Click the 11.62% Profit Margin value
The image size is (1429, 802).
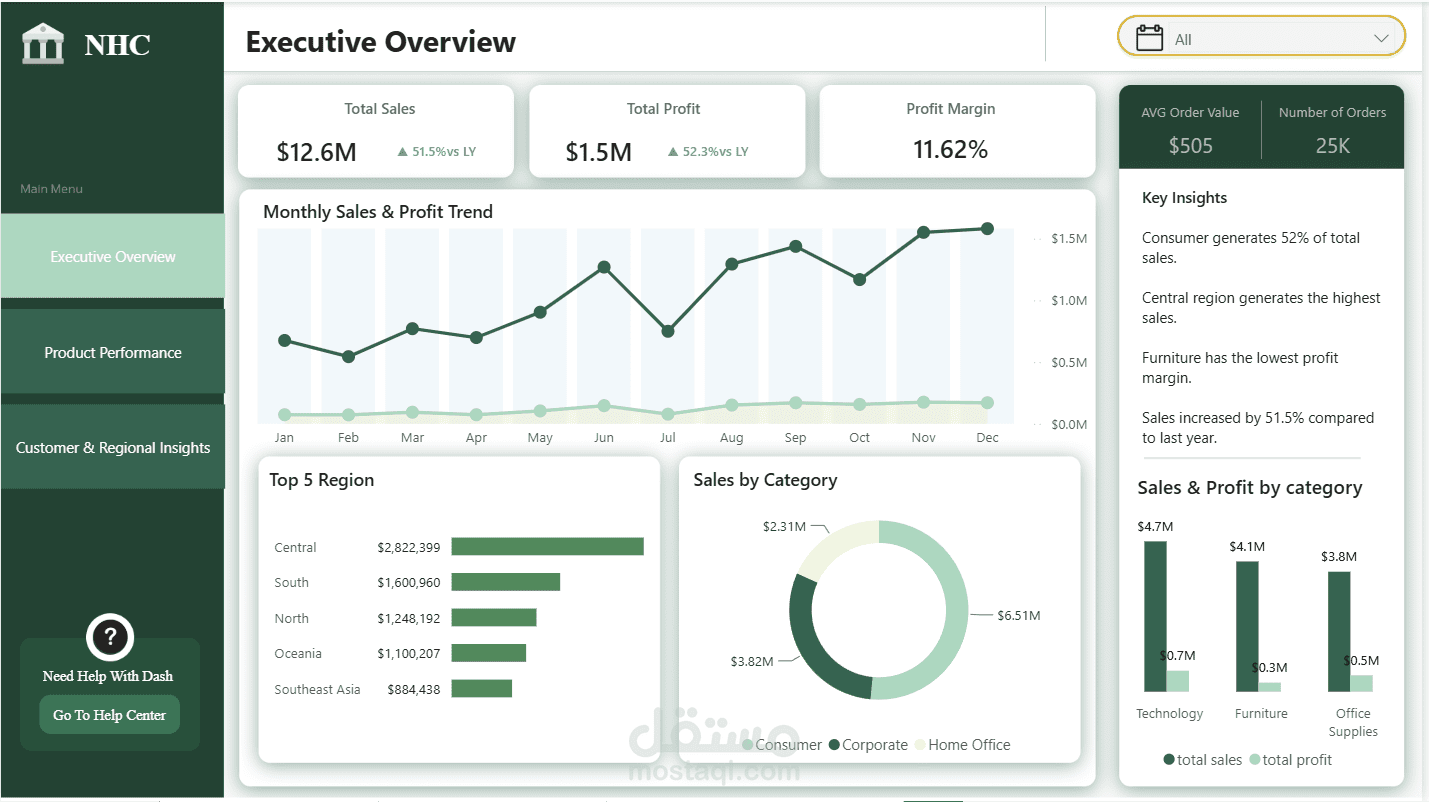coord(950,150)
